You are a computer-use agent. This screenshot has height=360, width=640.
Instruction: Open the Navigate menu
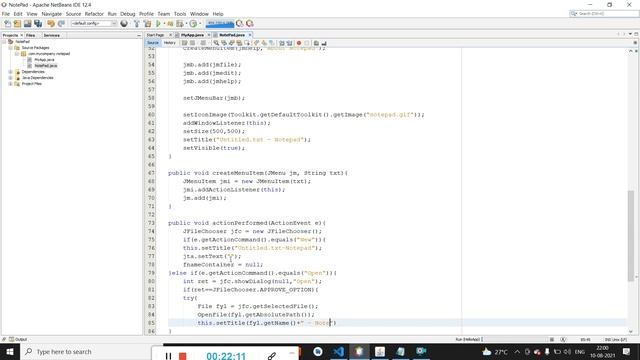(51, 14)
